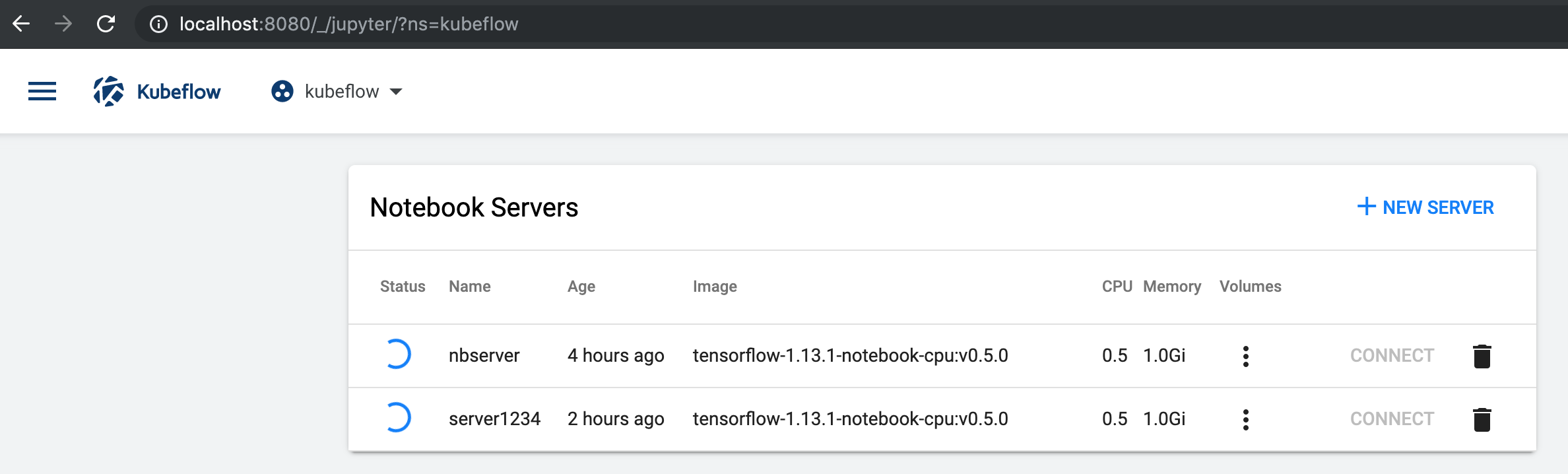This screenshot has width=1568, height=474.
Task: Click the Name column header
Action: pyautogui.click(x=469, y=287)
